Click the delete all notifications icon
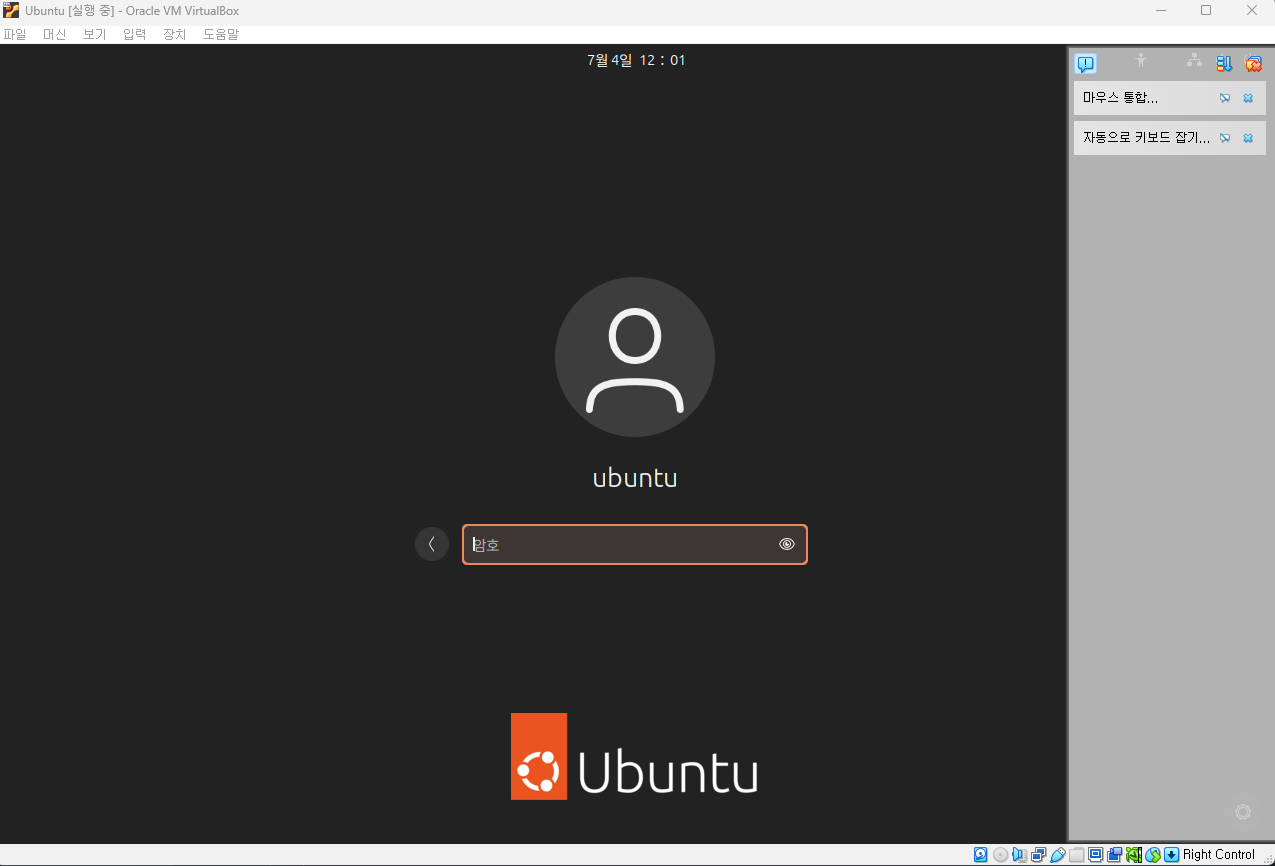Image resolution: width=1275 pixels, height=866 pixels. pyautogui.click(x=1253, y=63)
